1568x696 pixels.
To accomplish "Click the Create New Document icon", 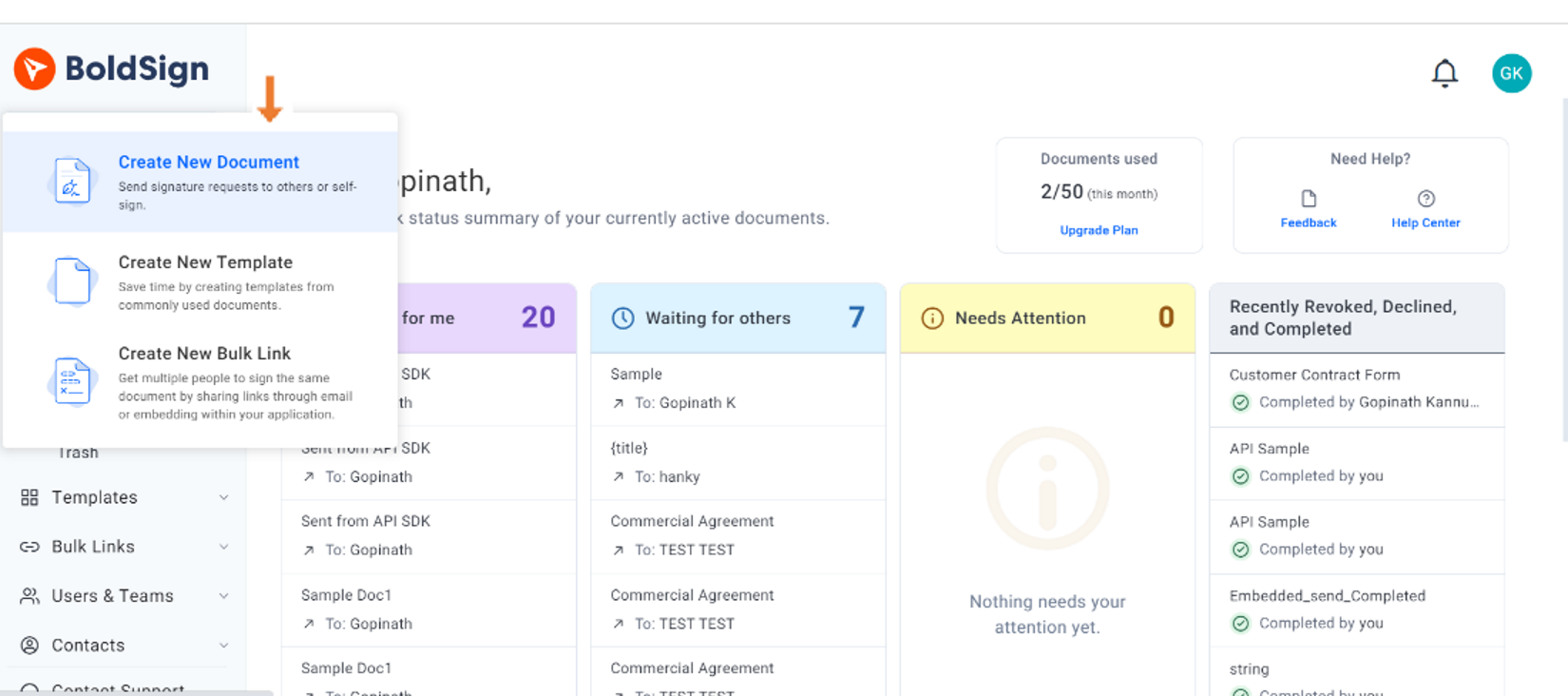I will (72, 181).
